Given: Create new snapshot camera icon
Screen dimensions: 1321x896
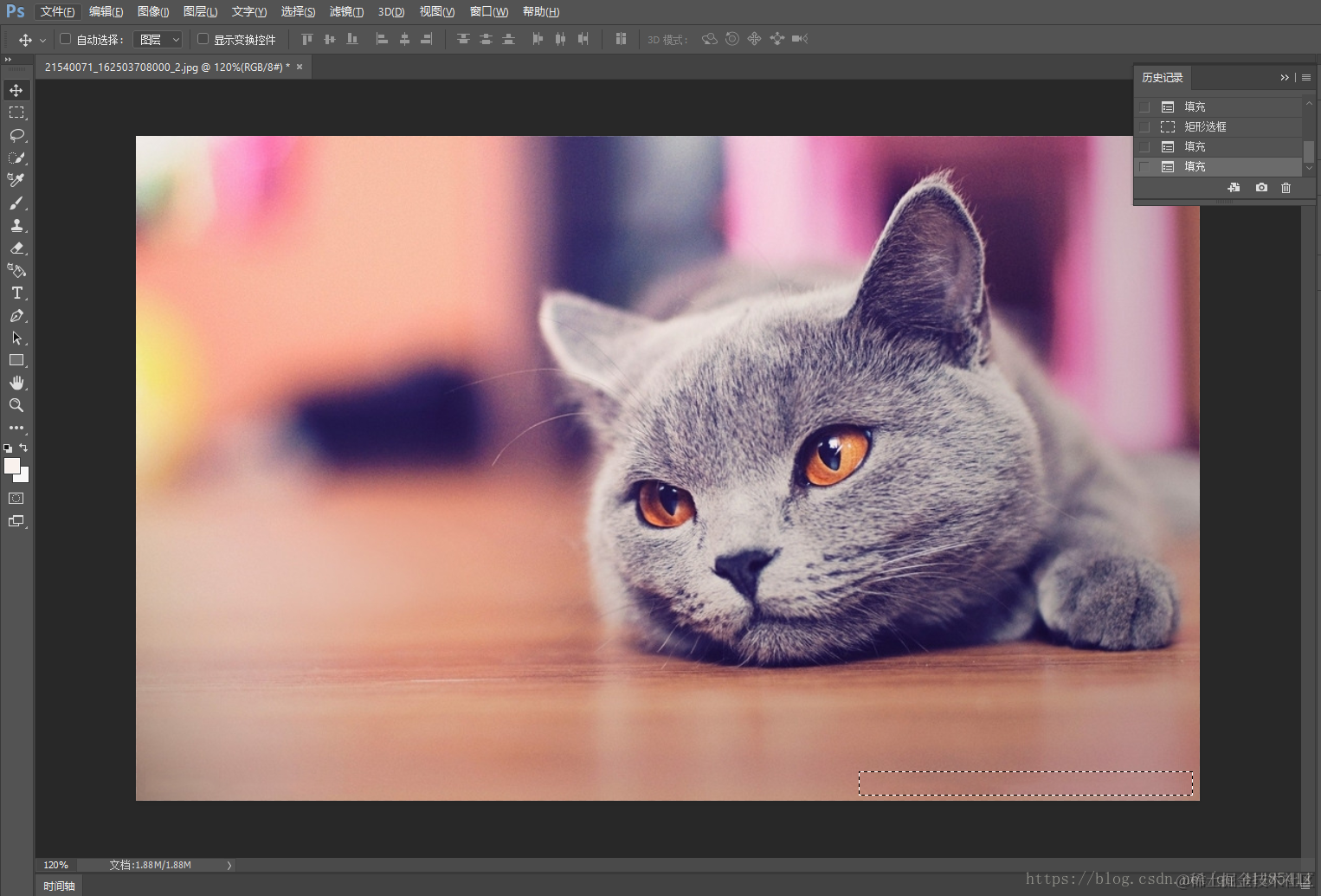Looking at the screenshot, I should click(x=1261, y=188).
